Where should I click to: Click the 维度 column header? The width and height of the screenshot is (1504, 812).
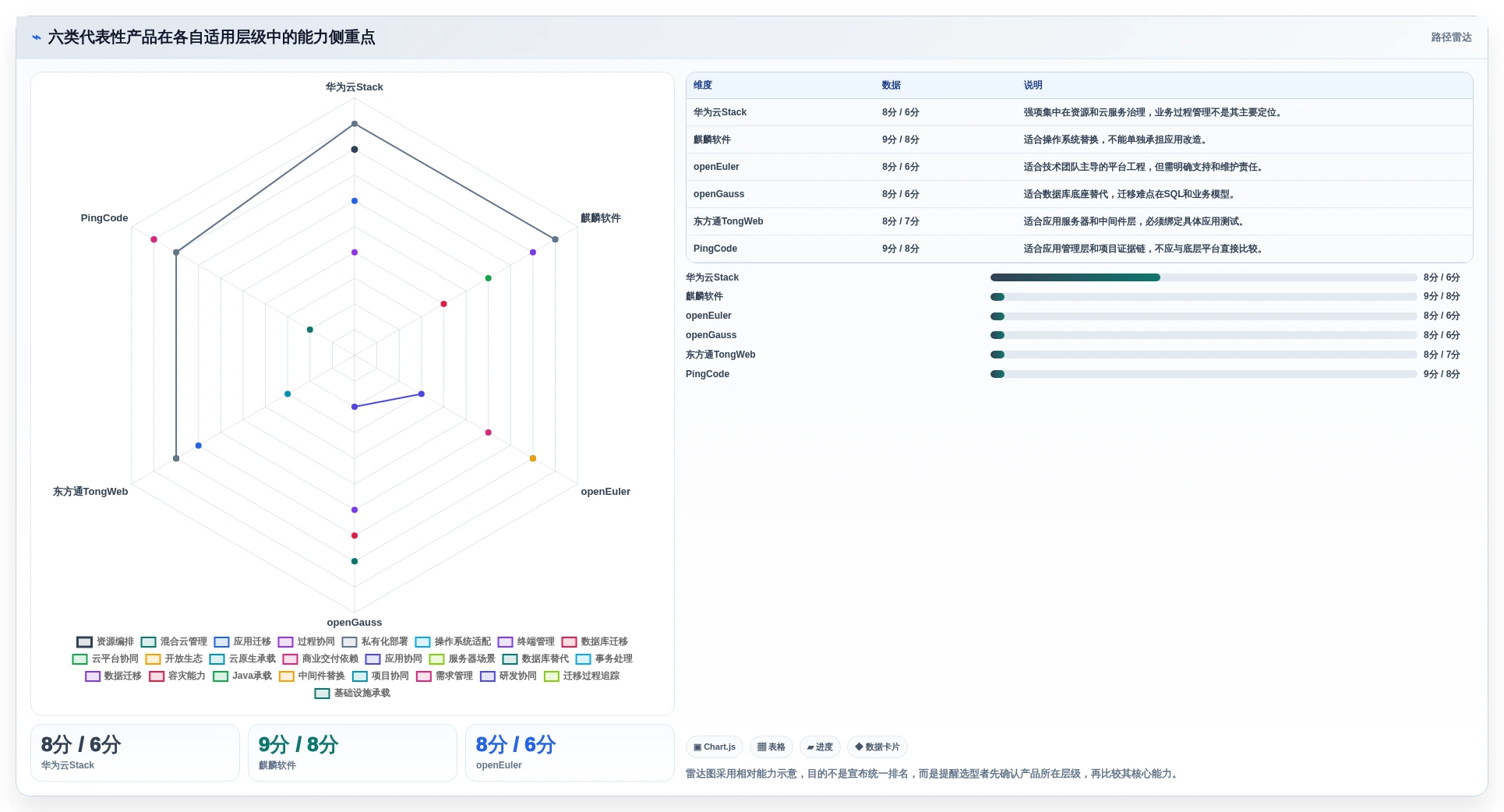pos(703,85)
